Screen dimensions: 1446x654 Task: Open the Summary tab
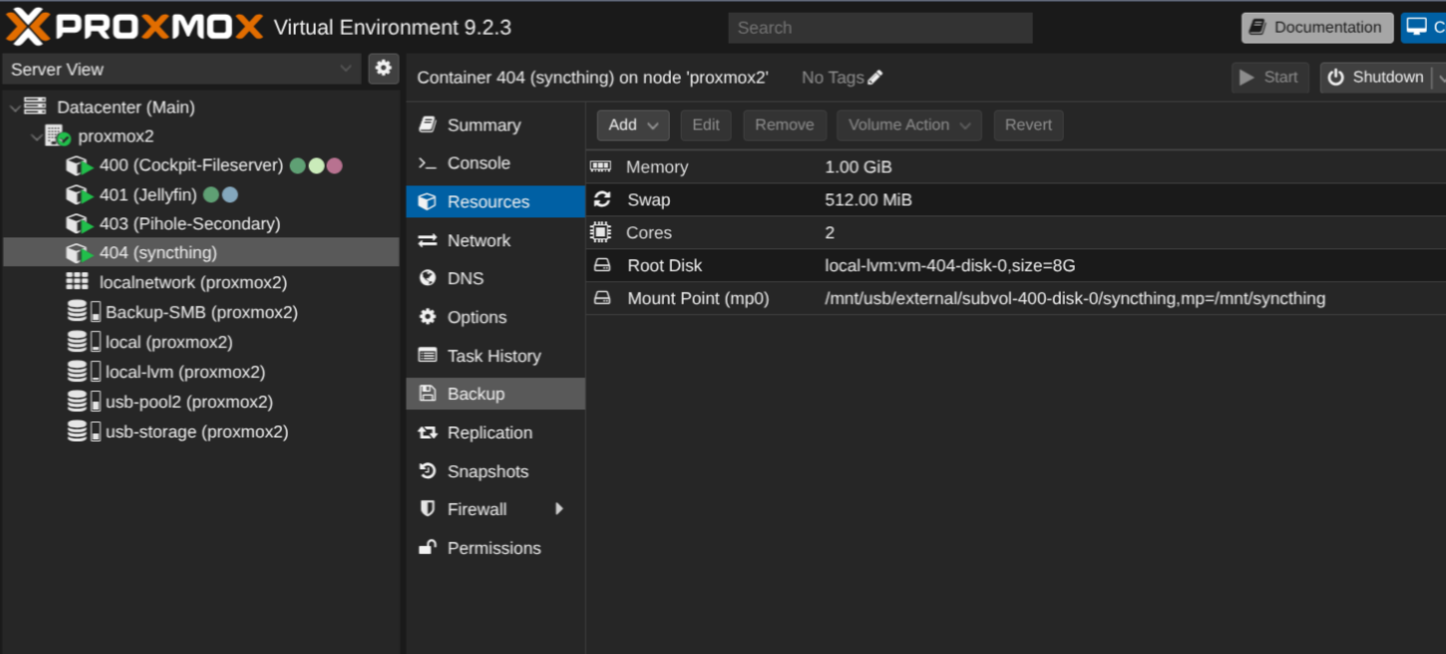click(x=495, y=125)
